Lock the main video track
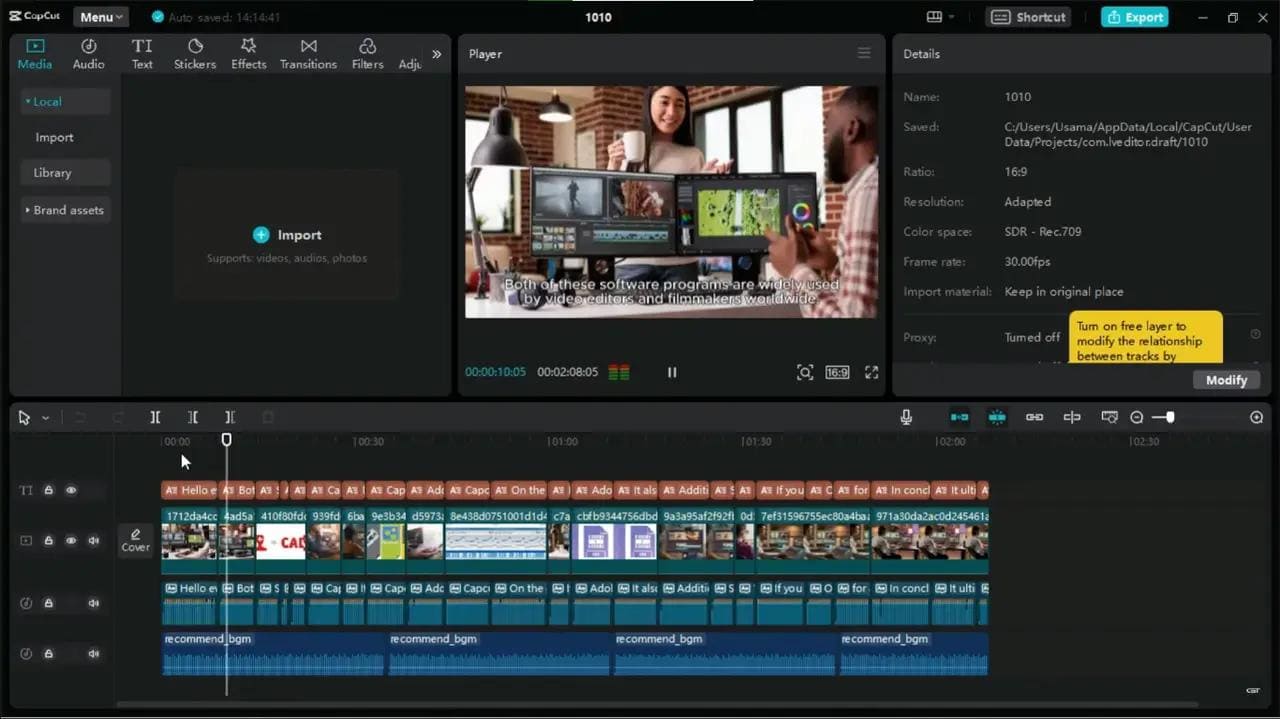The width and height of the screenshot is (1280, 719). (48, 540)
